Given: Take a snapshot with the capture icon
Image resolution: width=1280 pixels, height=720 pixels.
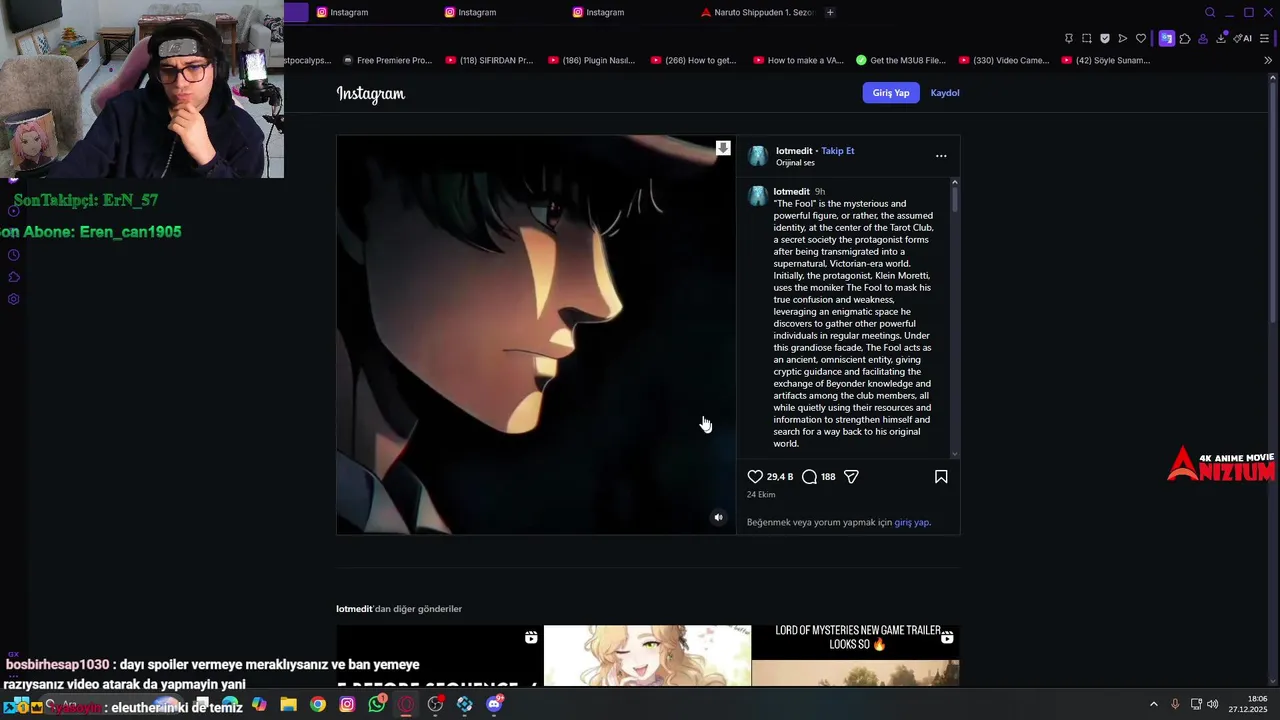Looking at the screenshot, I should click(1087, 38).
